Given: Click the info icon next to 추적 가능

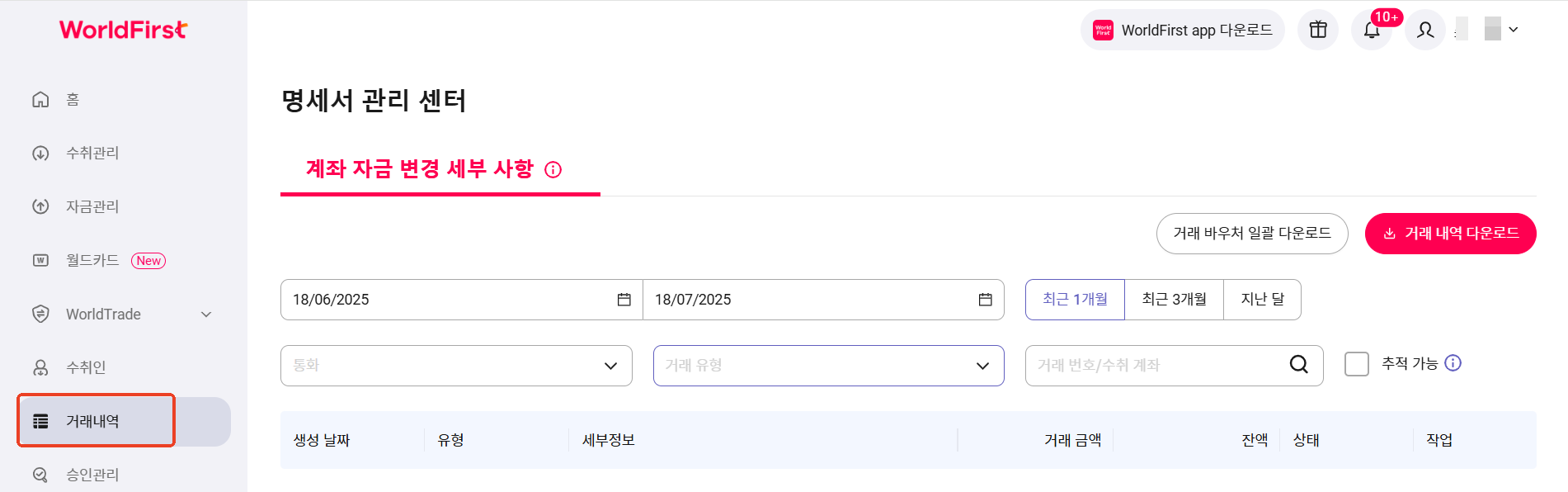Looking at the screenshot, I should pyautogui.click(x=1453, y=363).
